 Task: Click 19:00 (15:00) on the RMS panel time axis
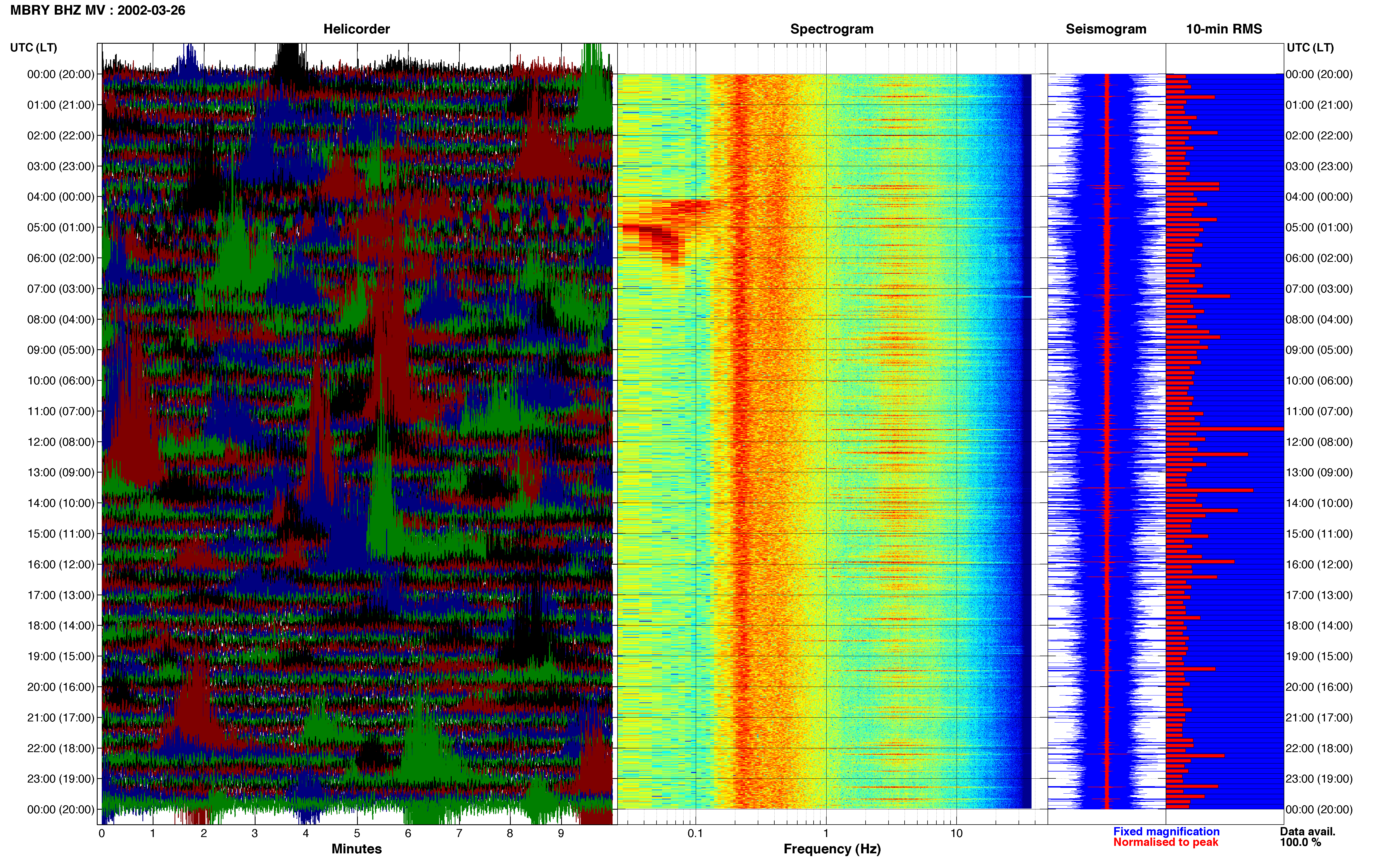pos(1319,657)
